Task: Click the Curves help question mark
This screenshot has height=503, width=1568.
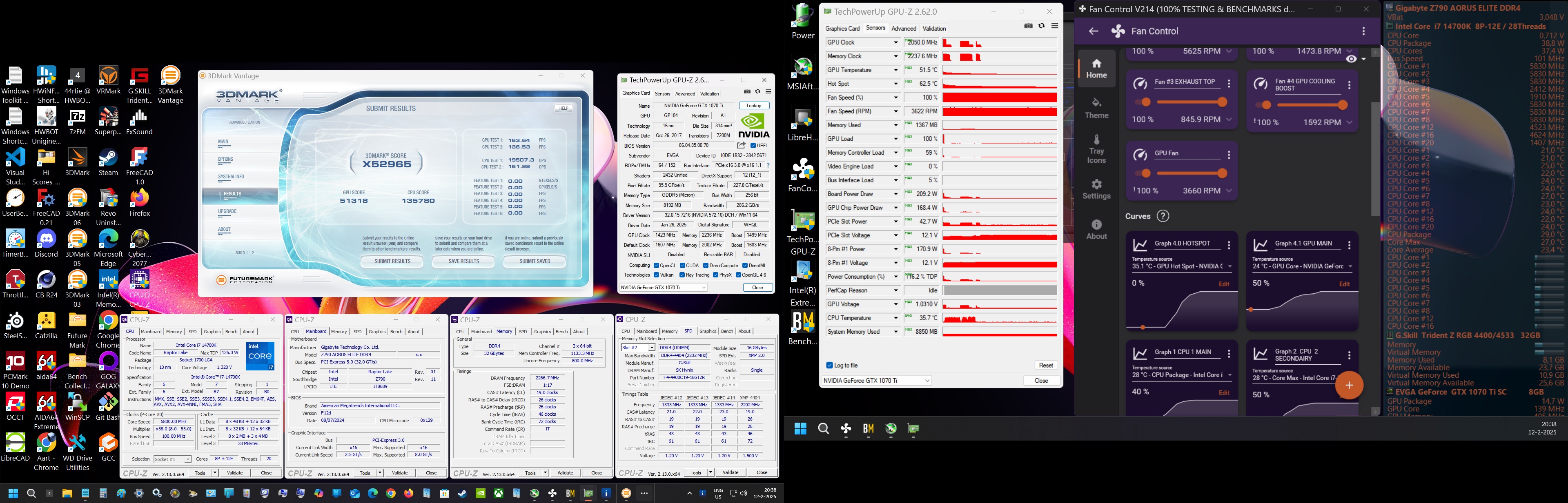Action: (1163, 216)
